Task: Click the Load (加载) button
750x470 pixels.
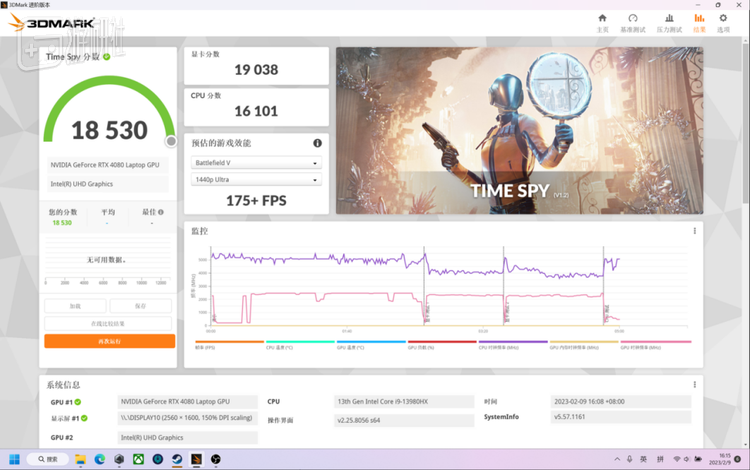Action: click(75, 306)
